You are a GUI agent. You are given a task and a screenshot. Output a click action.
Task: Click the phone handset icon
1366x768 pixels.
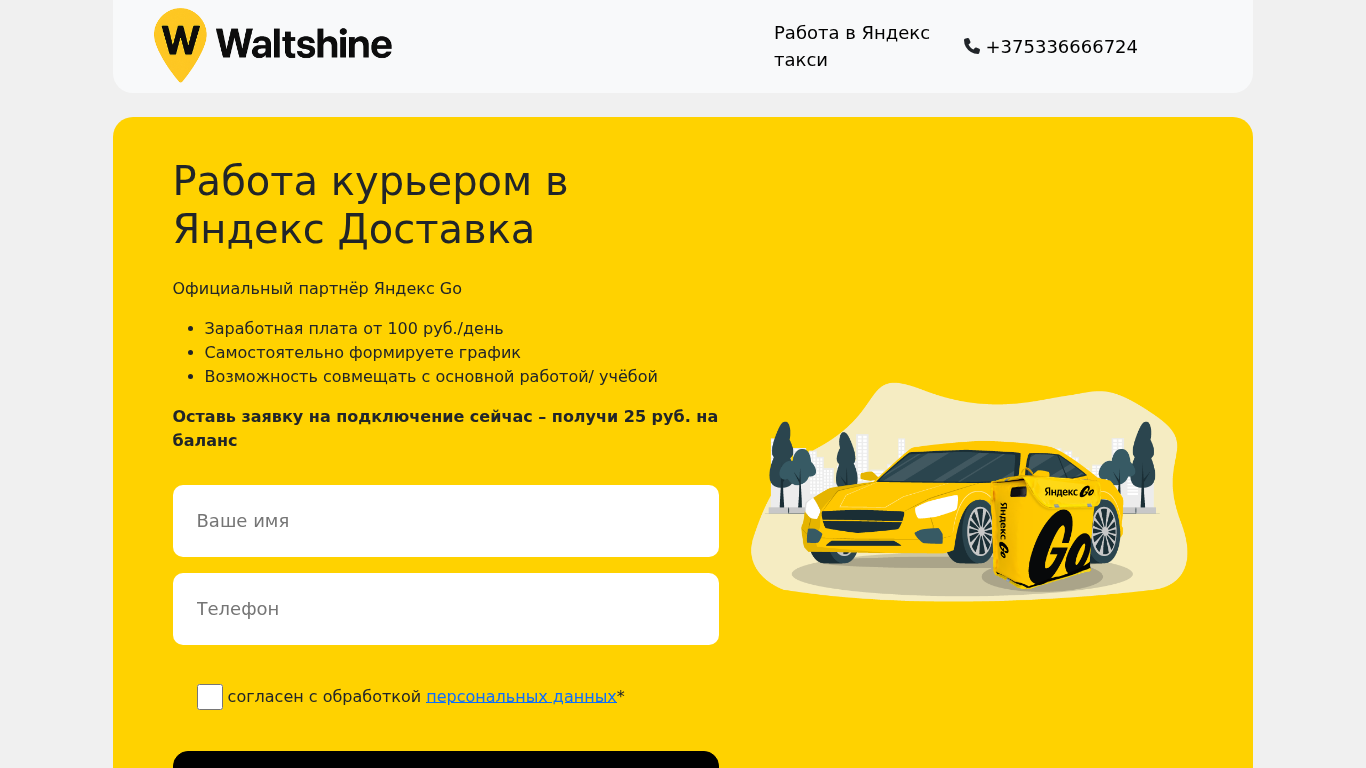click(971, 46)
